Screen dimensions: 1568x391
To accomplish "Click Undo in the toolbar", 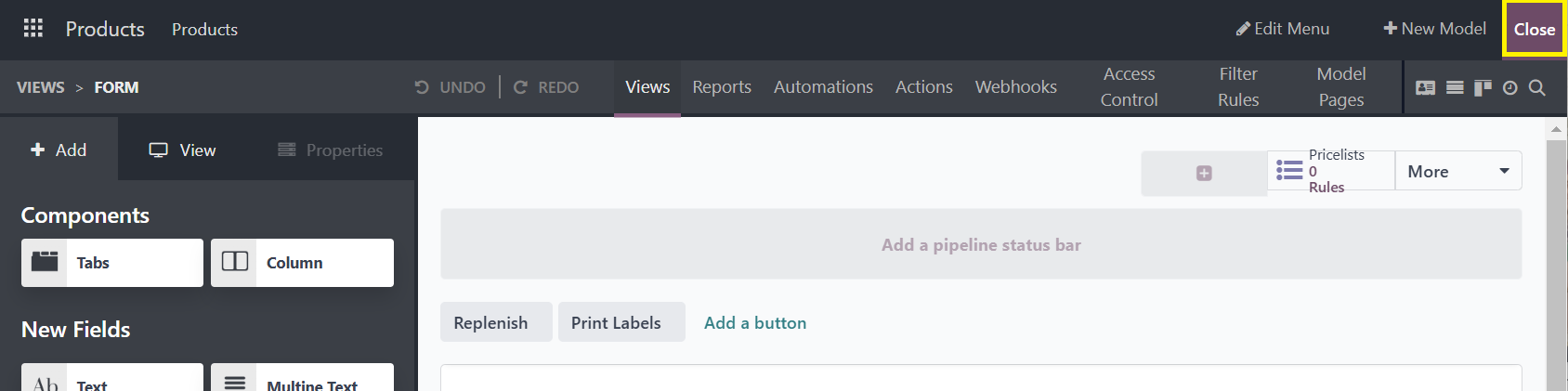I will point(450,87).
